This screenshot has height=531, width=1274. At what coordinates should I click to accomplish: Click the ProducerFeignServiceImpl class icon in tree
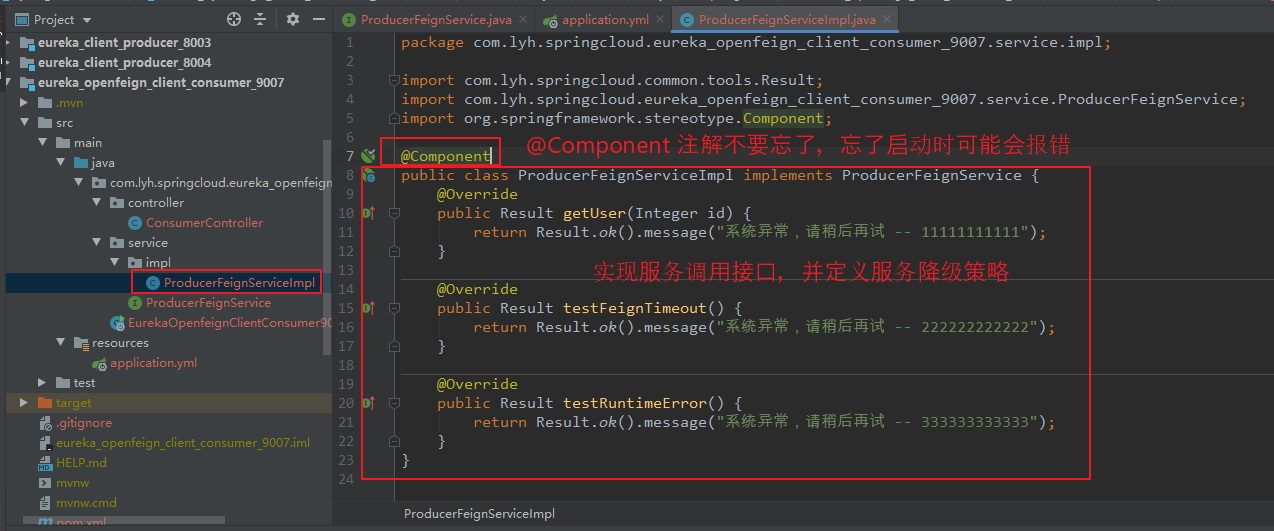coord(153,283)
